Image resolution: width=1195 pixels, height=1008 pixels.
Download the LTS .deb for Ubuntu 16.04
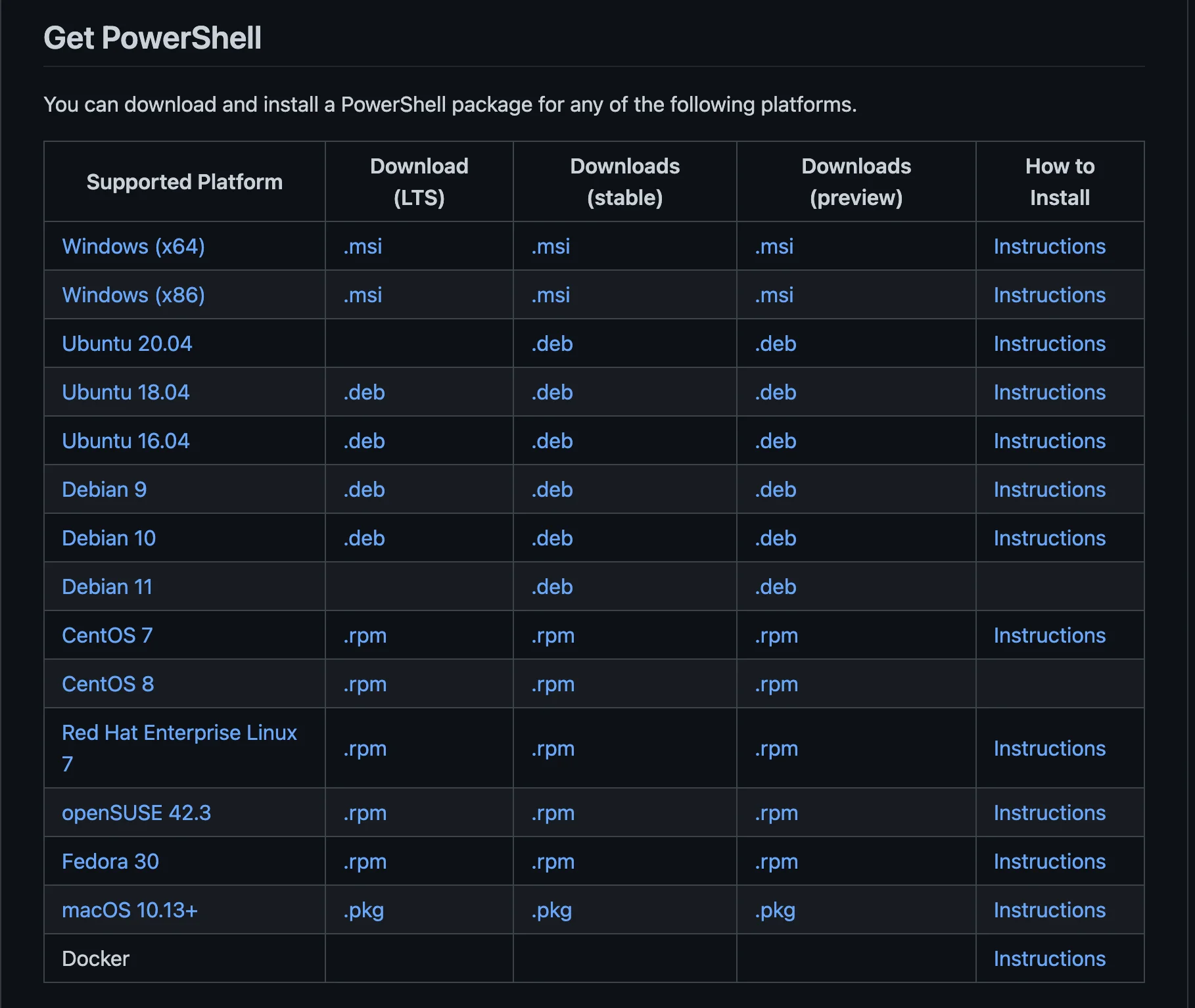point(363,441)
